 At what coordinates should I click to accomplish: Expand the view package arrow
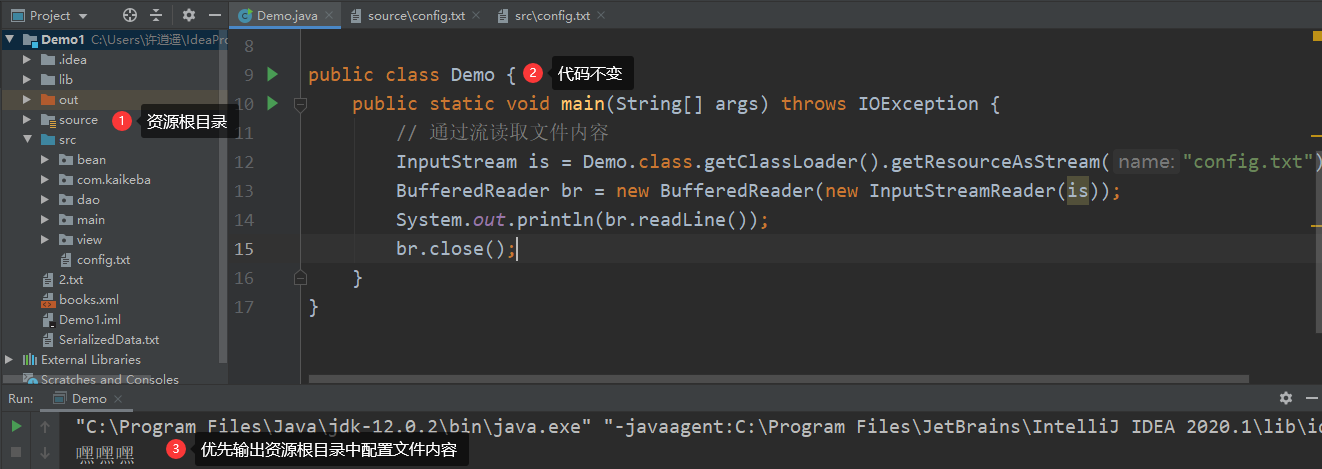point(45,240)
